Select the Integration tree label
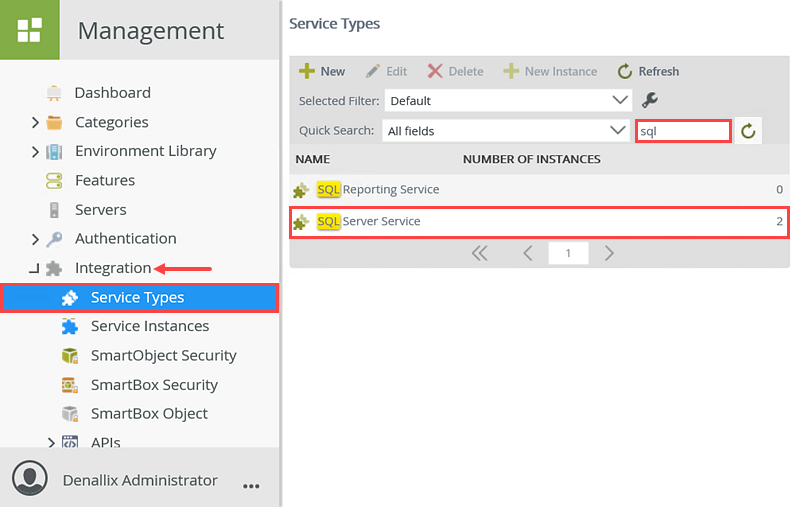Screen dimensions: 800x507 pos(113,268)
